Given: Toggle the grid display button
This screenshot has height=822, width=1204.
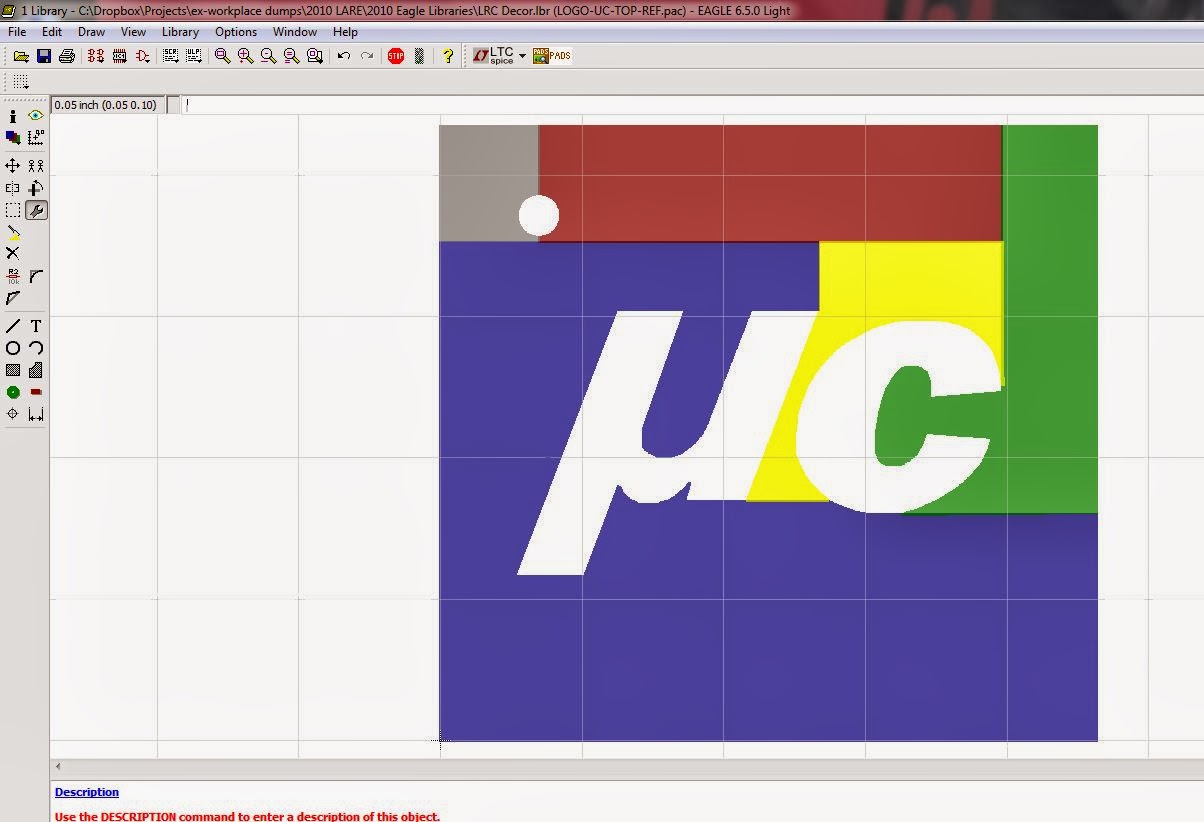Looking at the screenshot, I should coord(19,81).
